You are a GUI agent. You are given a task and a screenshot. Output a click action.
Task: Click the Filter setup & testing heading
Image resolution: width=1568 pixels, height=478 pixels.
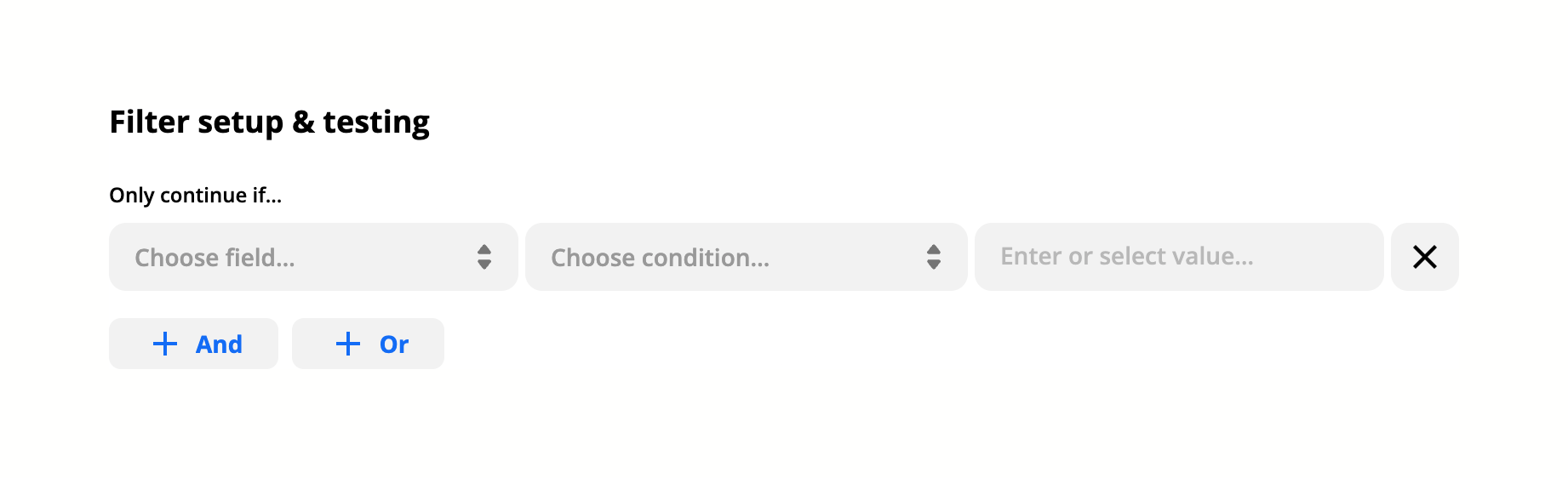coord(269,122)
